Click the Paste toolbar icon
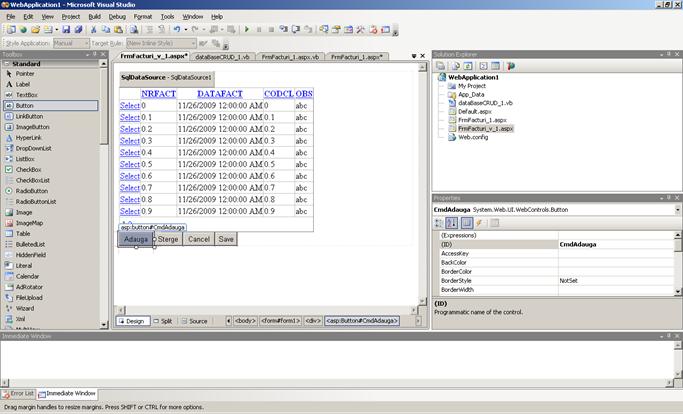683x414 pixels. [x=118, y=30]
